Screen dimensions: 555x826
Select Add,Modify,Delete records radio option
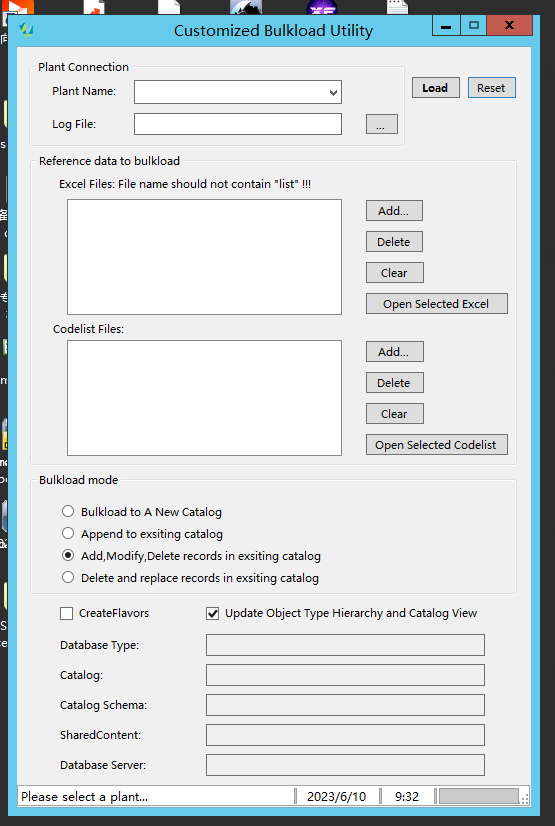point(68,556)
